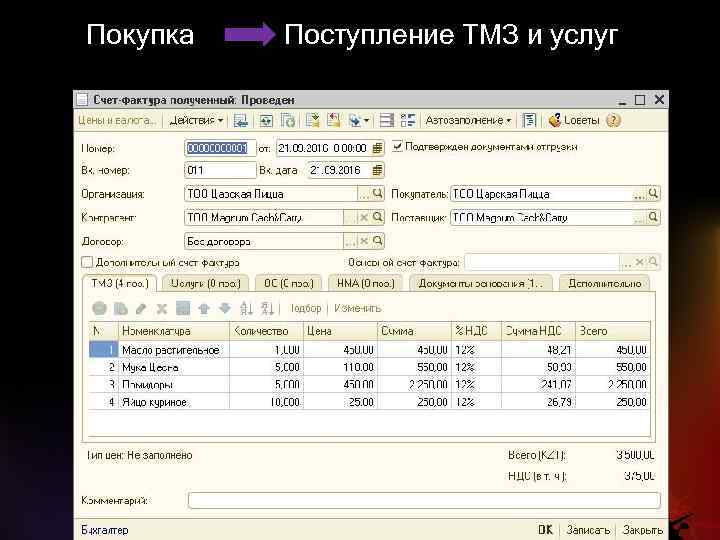Open the Поставщик selection with its ellipsis button
Viewport: 720px width, 540px height.
(639, 218)
